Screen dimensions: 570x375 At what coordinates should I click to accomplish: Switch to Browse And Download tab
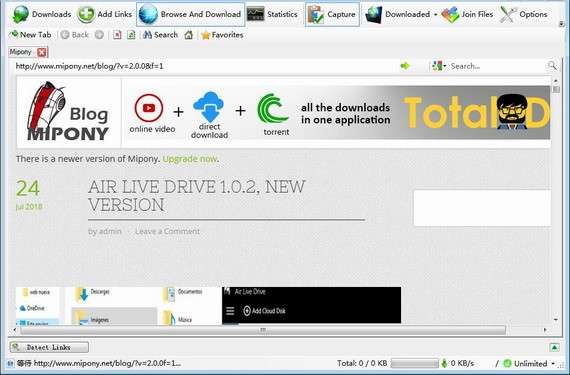(x=191, y=15)
